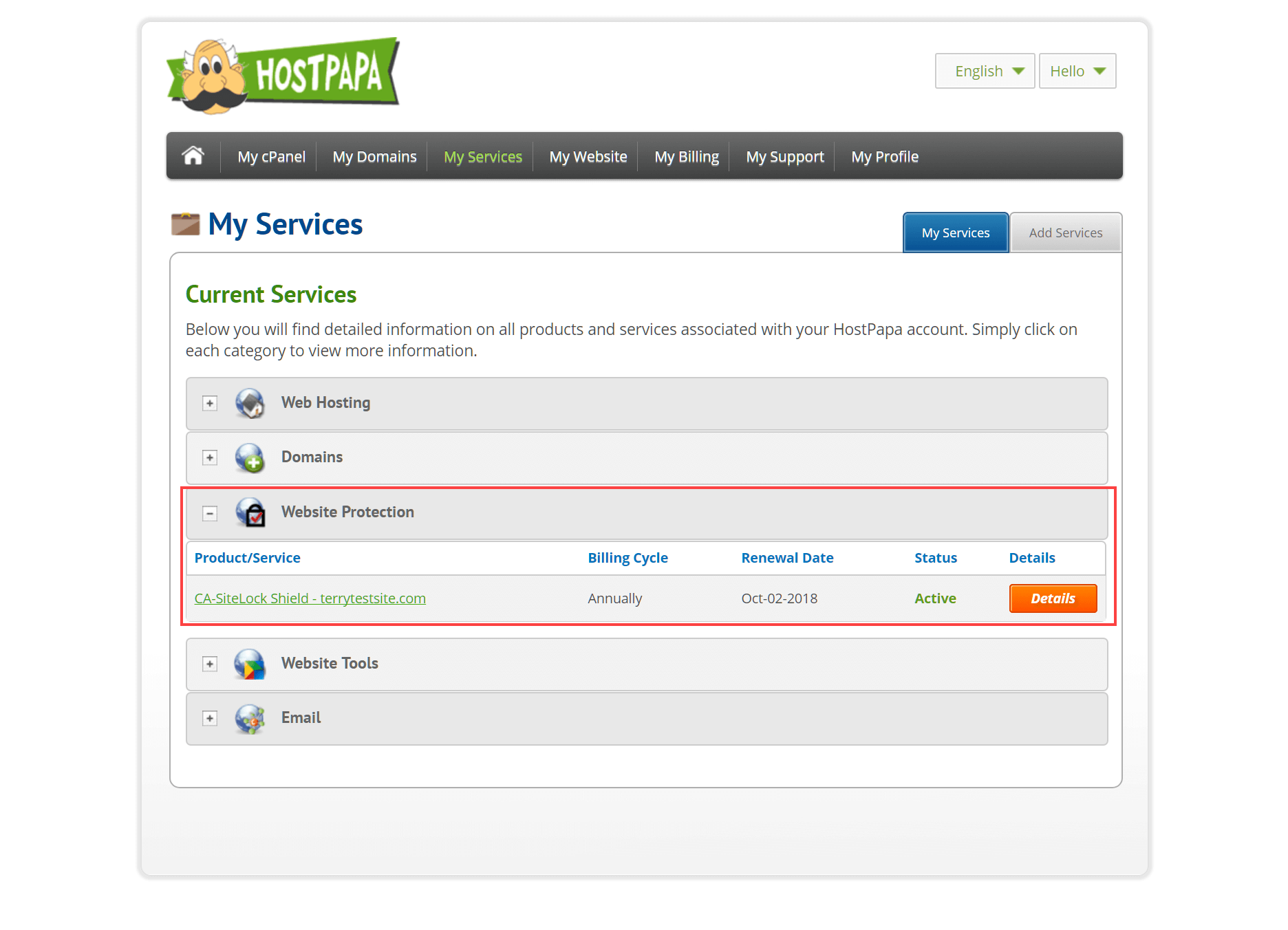Click the Oct-02-2018 renewal date
Viewport: 1288px width, 930px height.
pos(780,598)
